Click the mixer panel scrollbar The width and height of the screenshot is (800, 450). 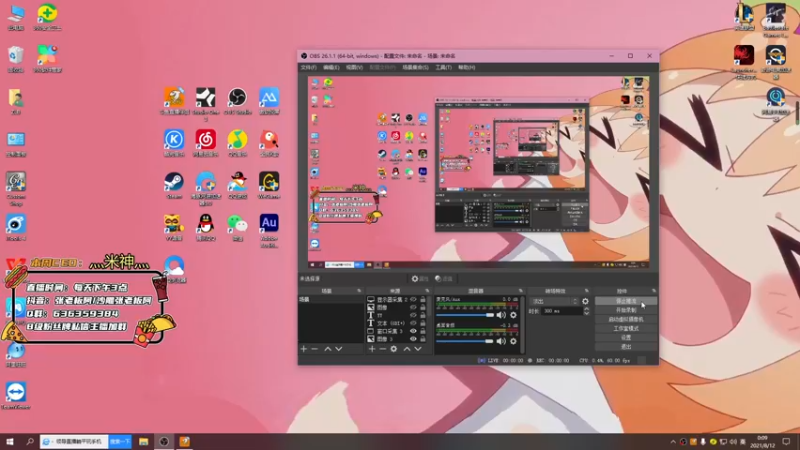(x=522, y=324)
